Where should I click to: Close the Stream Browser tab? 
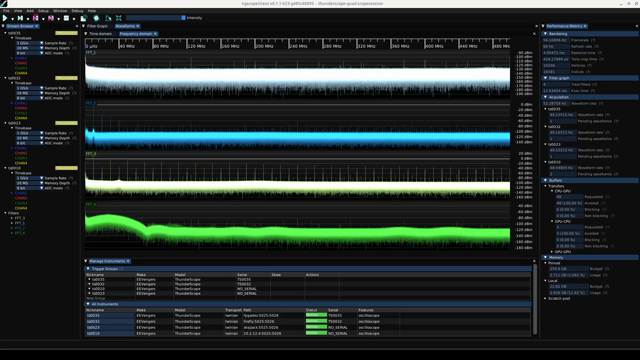pyautogui.click(x=37, y=26)
